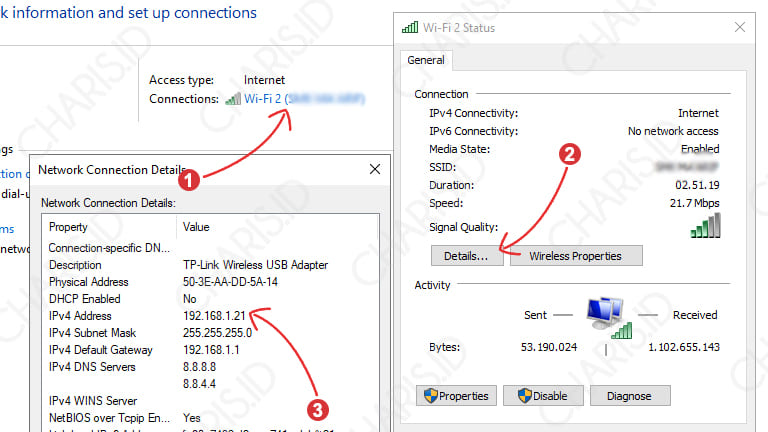Select the Physical Address row
The width and height of the screenshot is (768, 432).
coord(150,282)
